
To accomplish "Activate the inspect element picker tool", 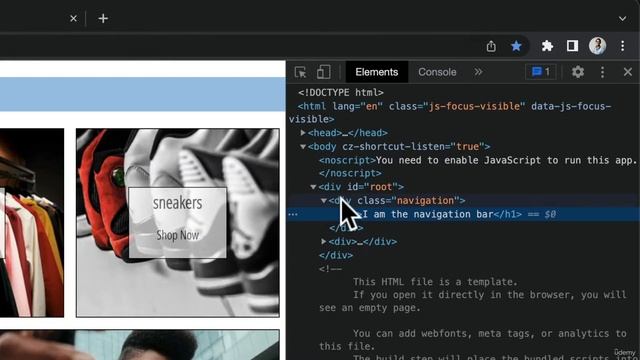I will point(300,72).
